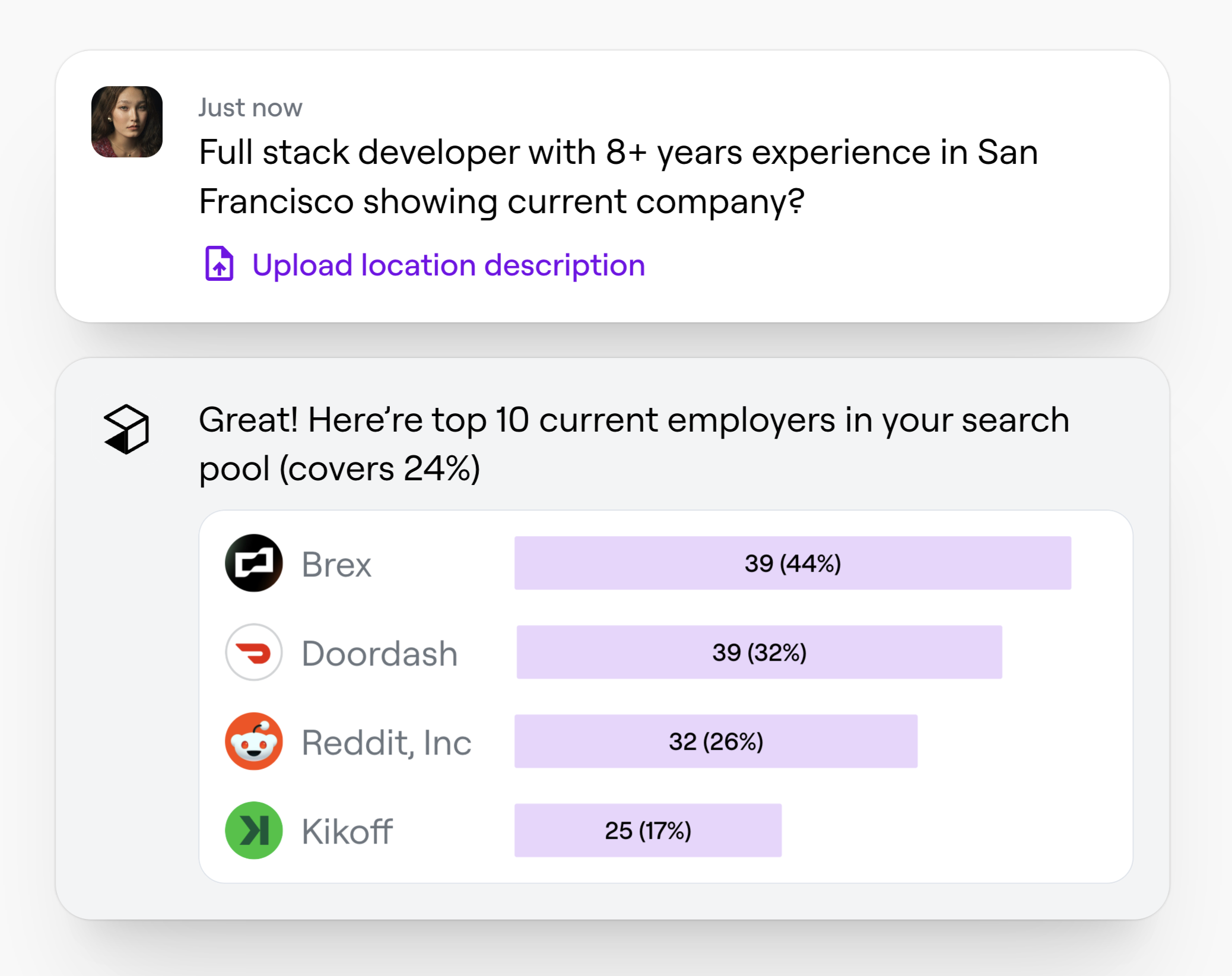Select the Kikoff employer name
Screen dimensions: 1232x976
tap(347, 831)
